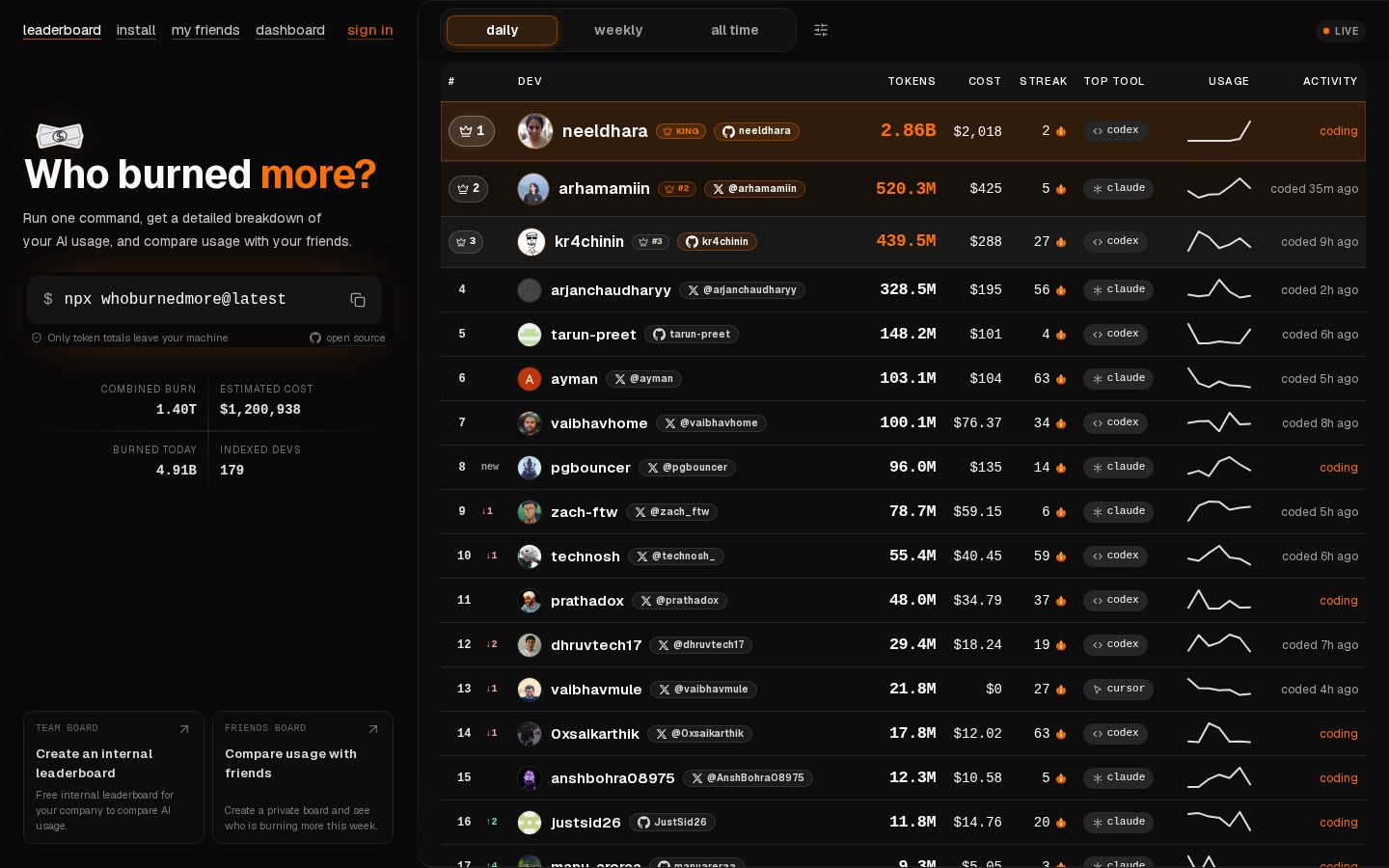The image size is (1389, 868).
Task: Select the technosh developer name
Action: 586,556
